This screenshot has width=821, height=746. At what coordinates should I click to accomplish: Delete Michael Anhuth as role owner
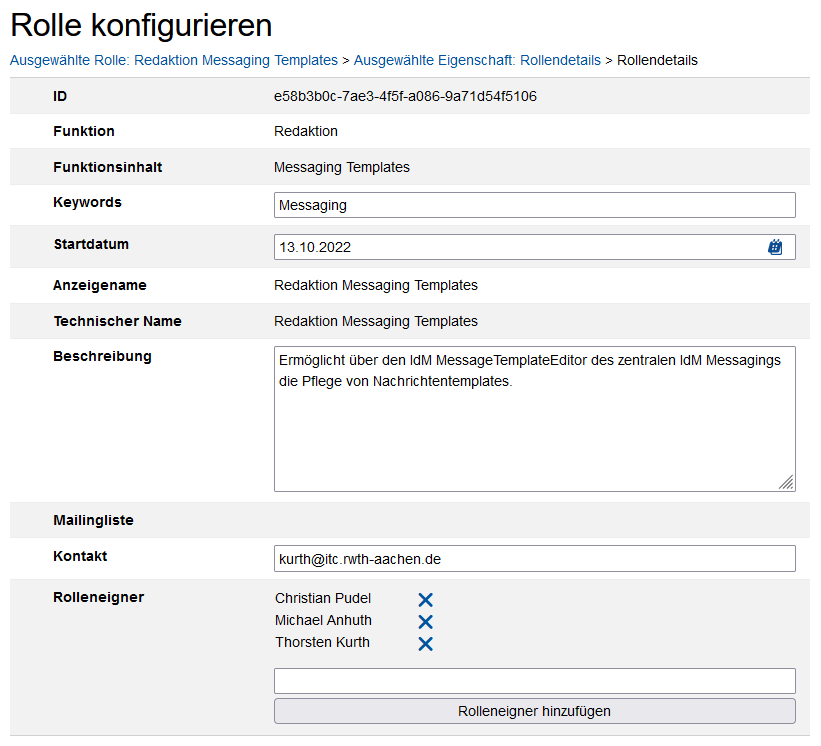pos(425,622)
